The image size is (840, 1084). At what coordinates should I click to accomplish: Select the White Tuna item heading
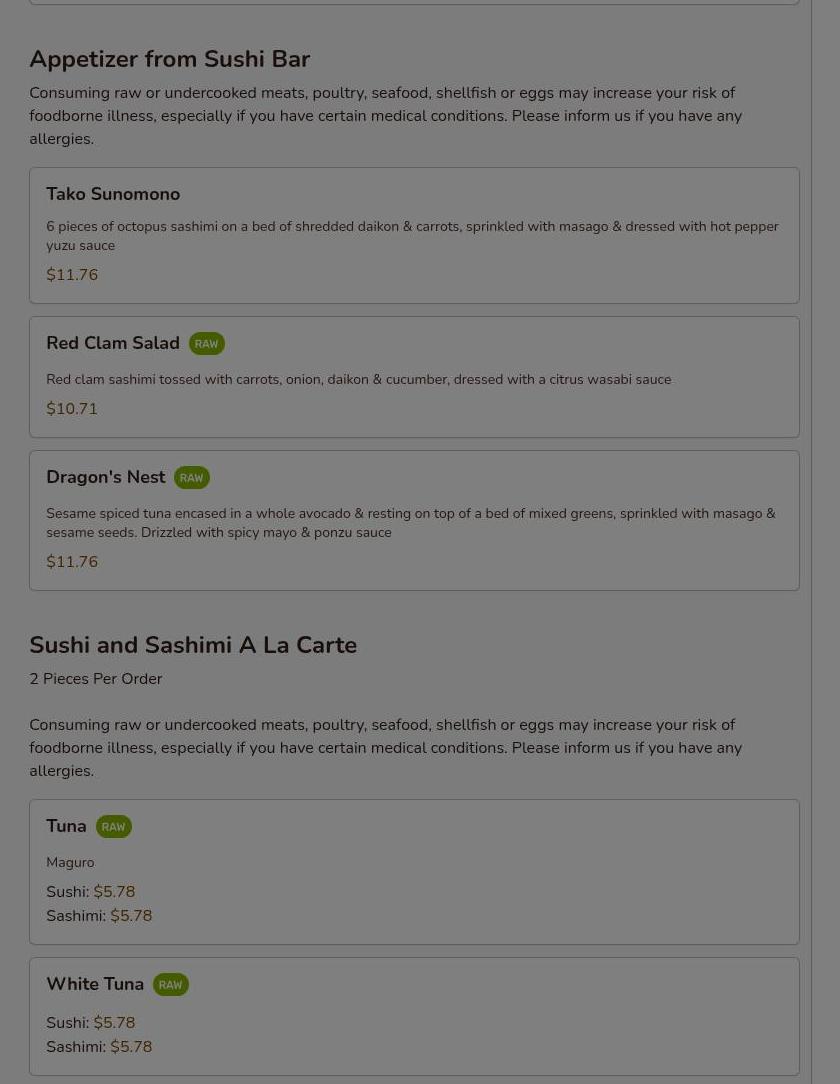[x=95, y=984]
